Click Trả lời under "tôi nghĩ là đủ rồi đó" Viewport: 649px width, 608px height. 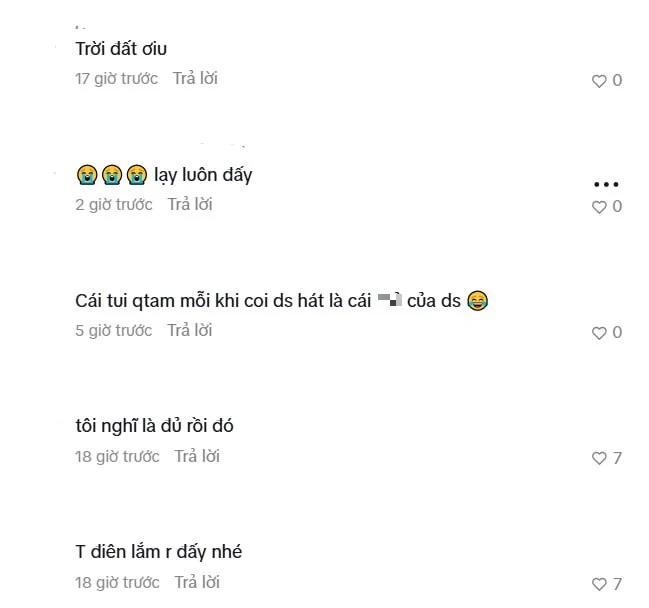pyautogui.click(x=197, y=456)
